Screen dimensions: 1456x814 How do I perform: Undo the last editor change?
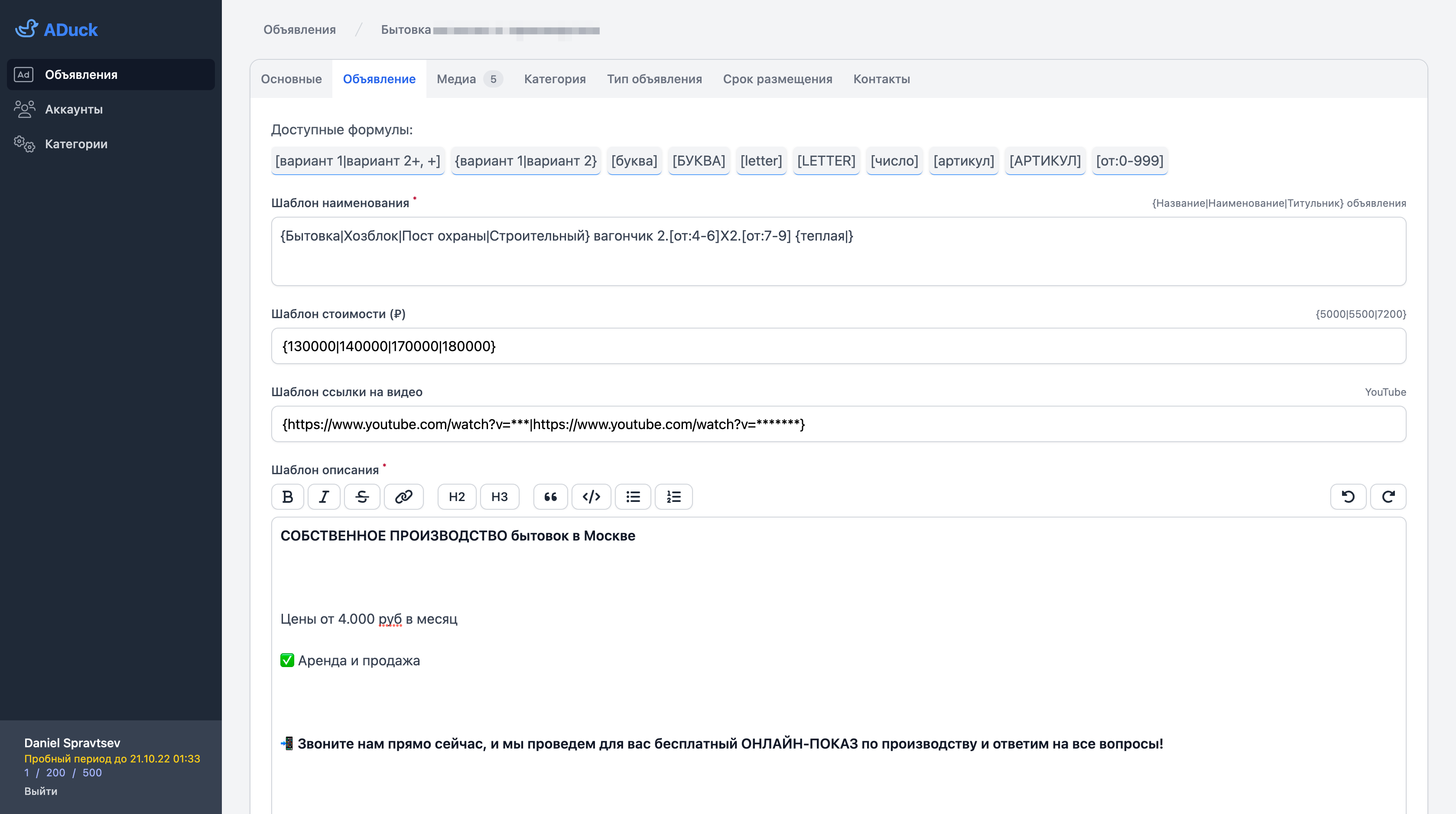[1348, 497]
